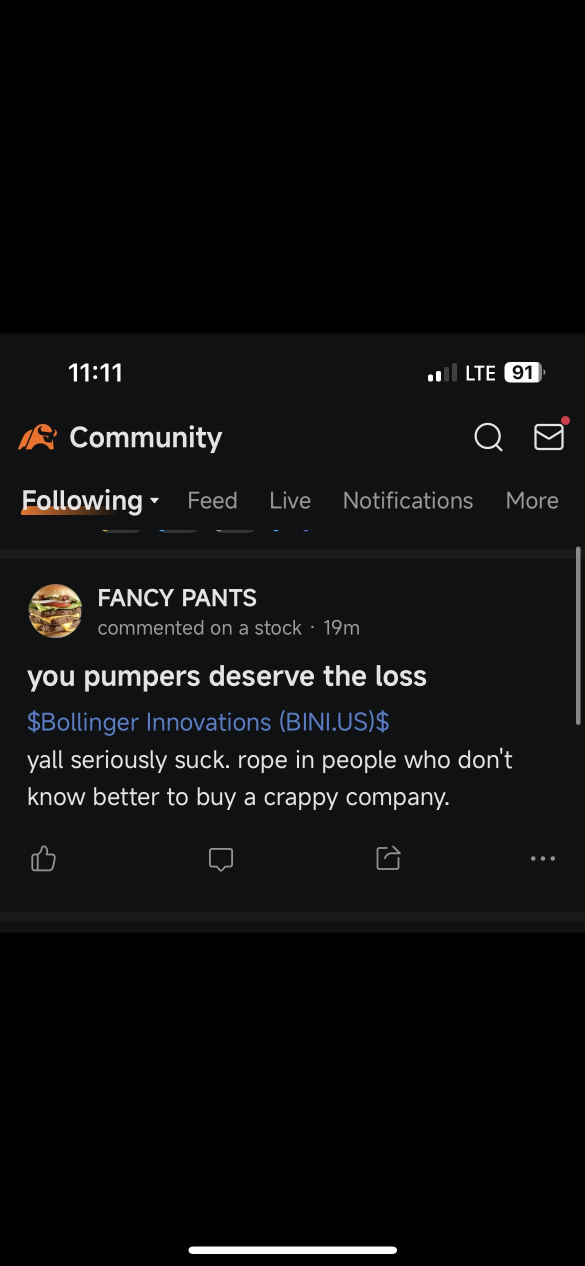585x1266 pixels.
Task: Open the Notifications tab
Action: click(408, 500)
